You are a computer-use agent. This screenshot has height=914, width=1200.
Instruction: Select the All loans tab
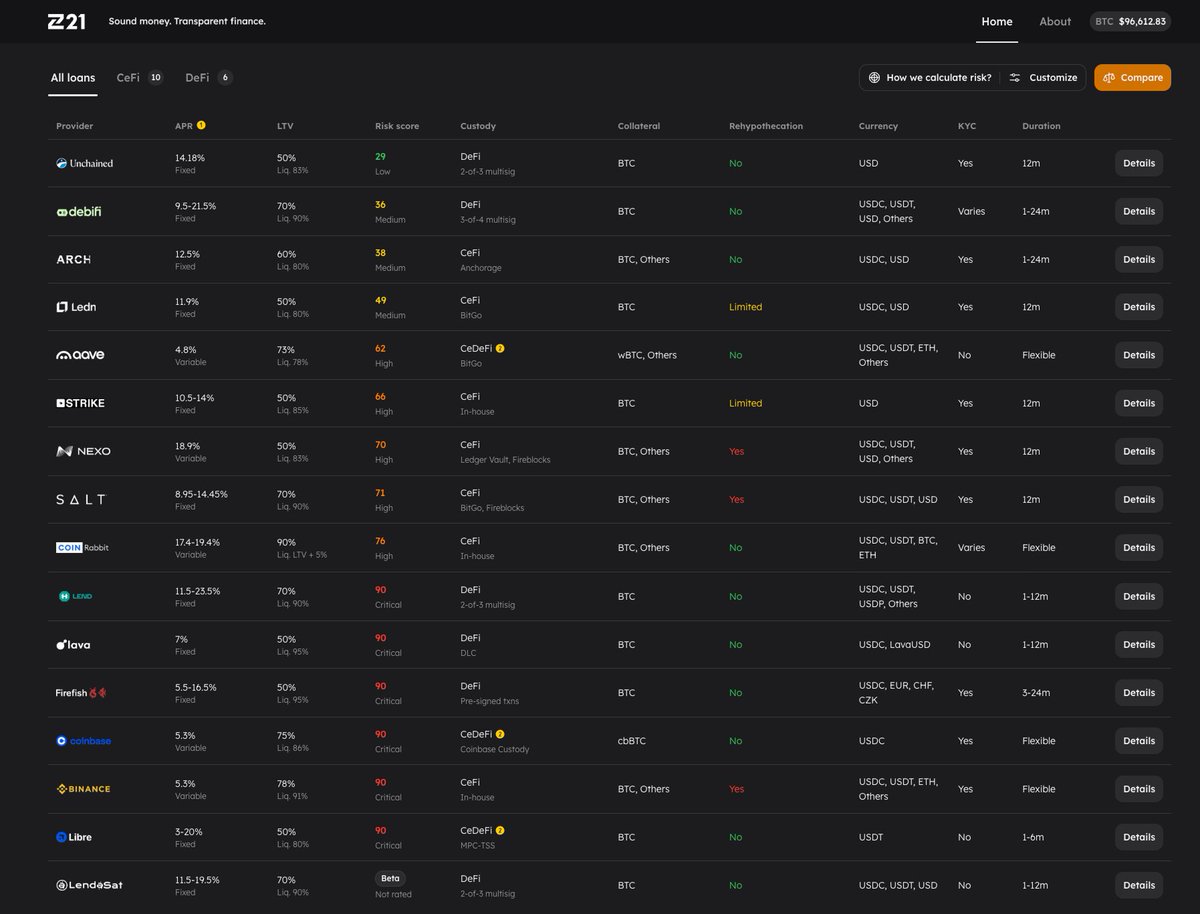[73, 77]
